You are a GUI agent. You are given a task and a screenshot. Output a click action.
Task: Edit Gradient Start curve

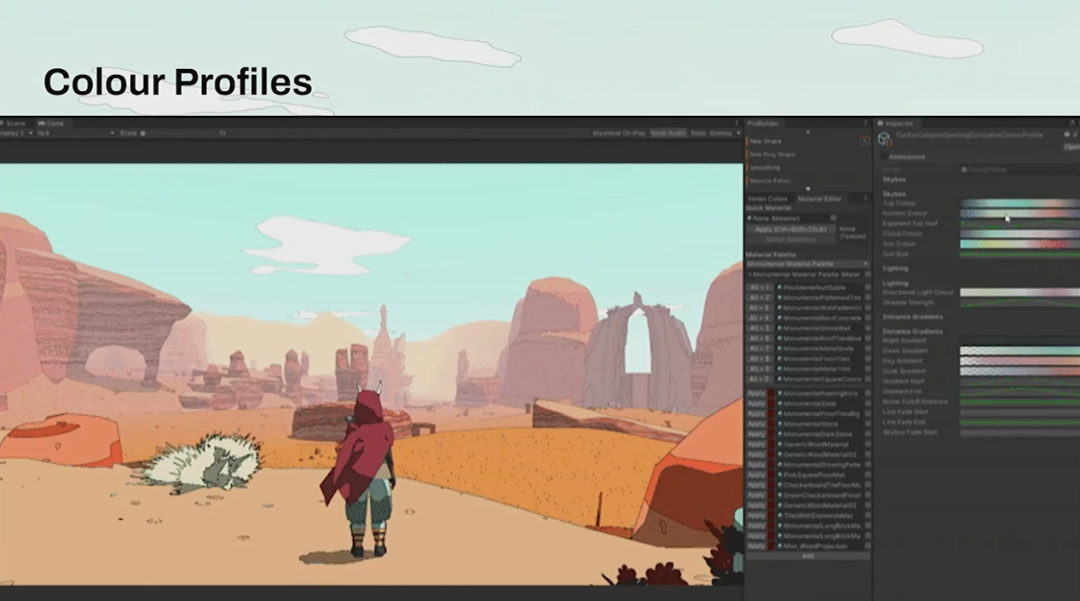click(1020, 381)
